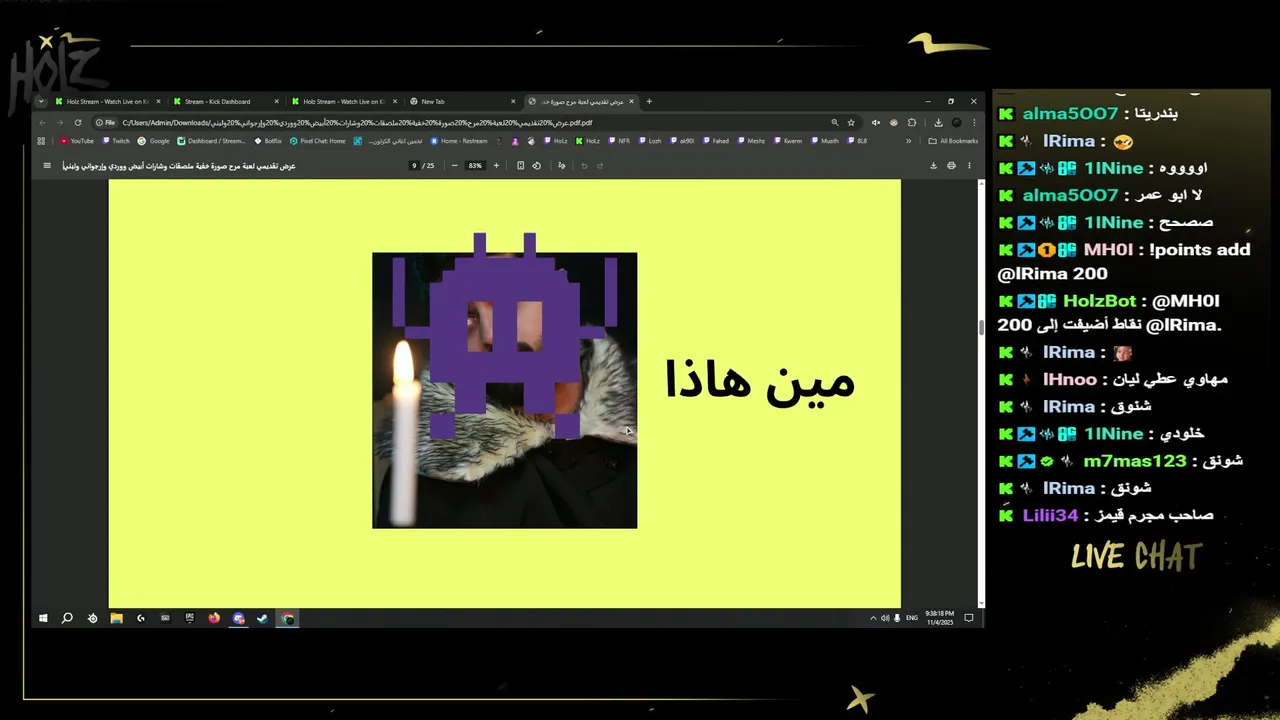Open File Explorer from taskbar

click(116, 619)
